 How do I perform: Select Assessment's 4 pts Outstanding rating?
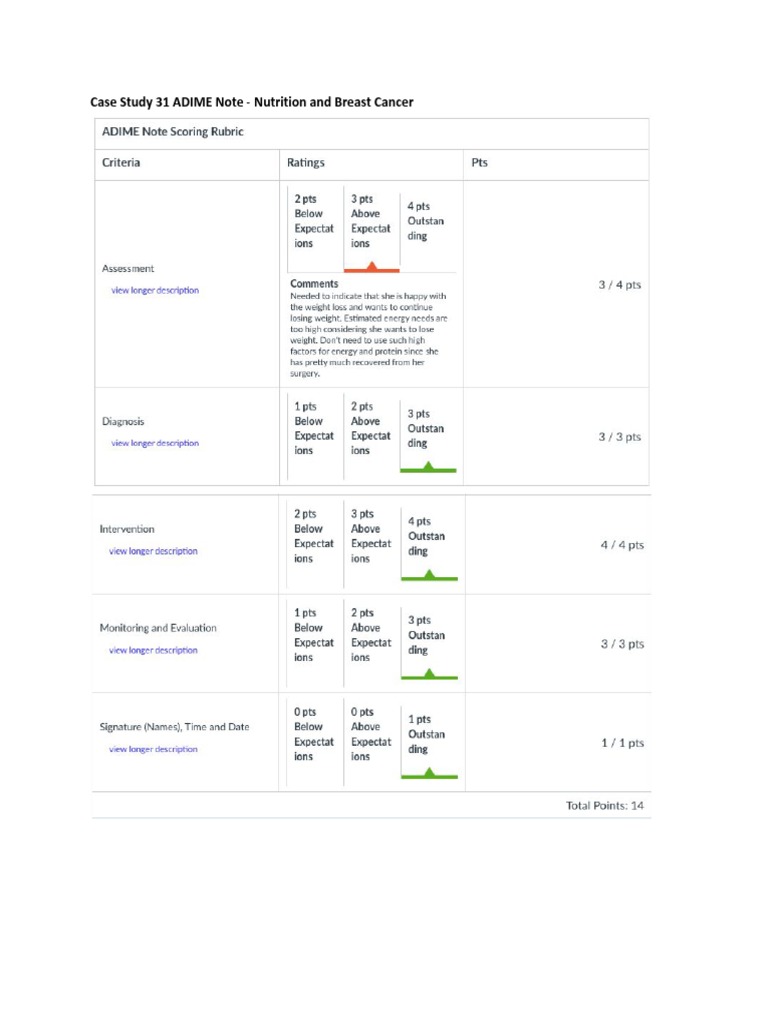click(425, 221)
